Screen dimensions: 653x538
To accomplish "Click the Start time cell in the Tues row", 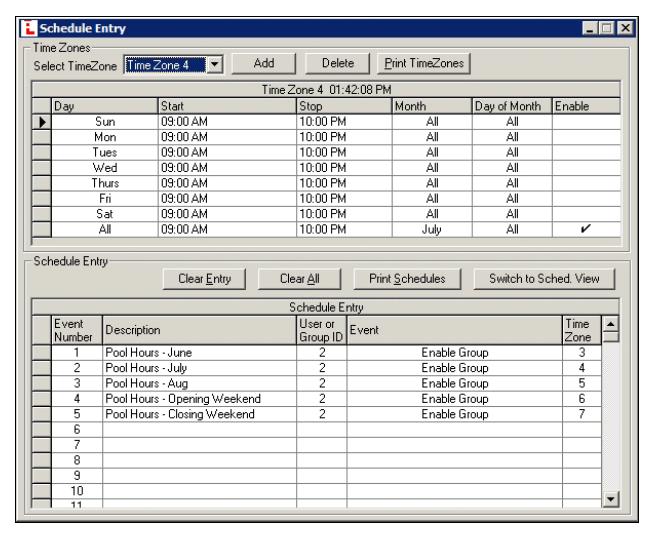I will tap(227, 152).
